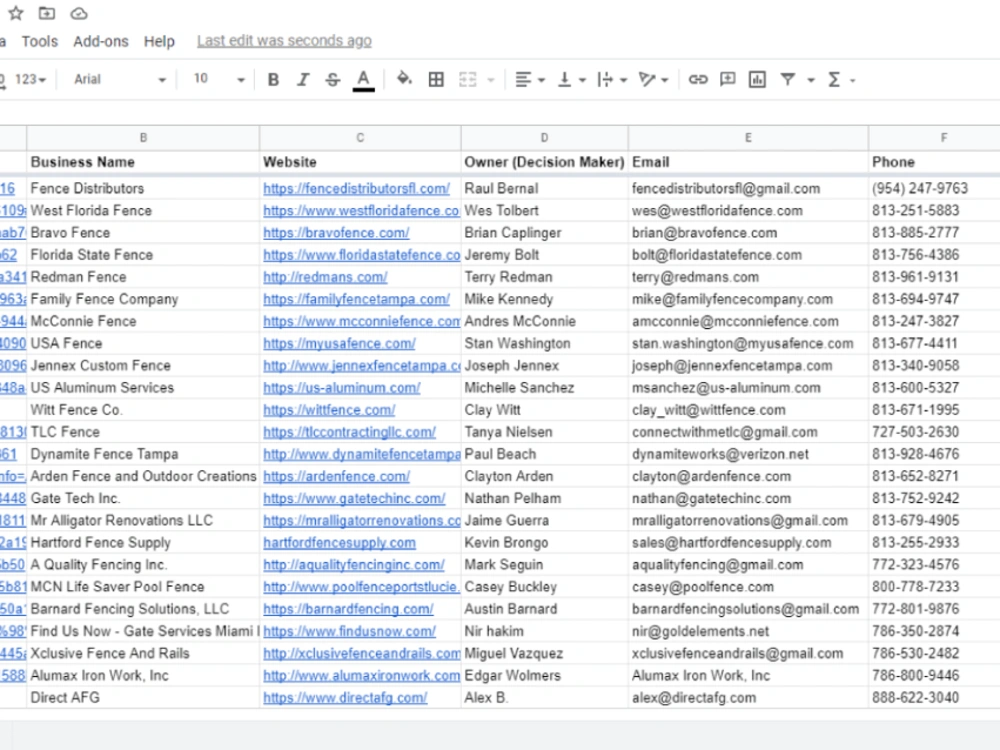The width and height of the screenshot is (1000, 750).
Task: Select cell 'Jennex Custom Fence'
Action: (143, 365)
